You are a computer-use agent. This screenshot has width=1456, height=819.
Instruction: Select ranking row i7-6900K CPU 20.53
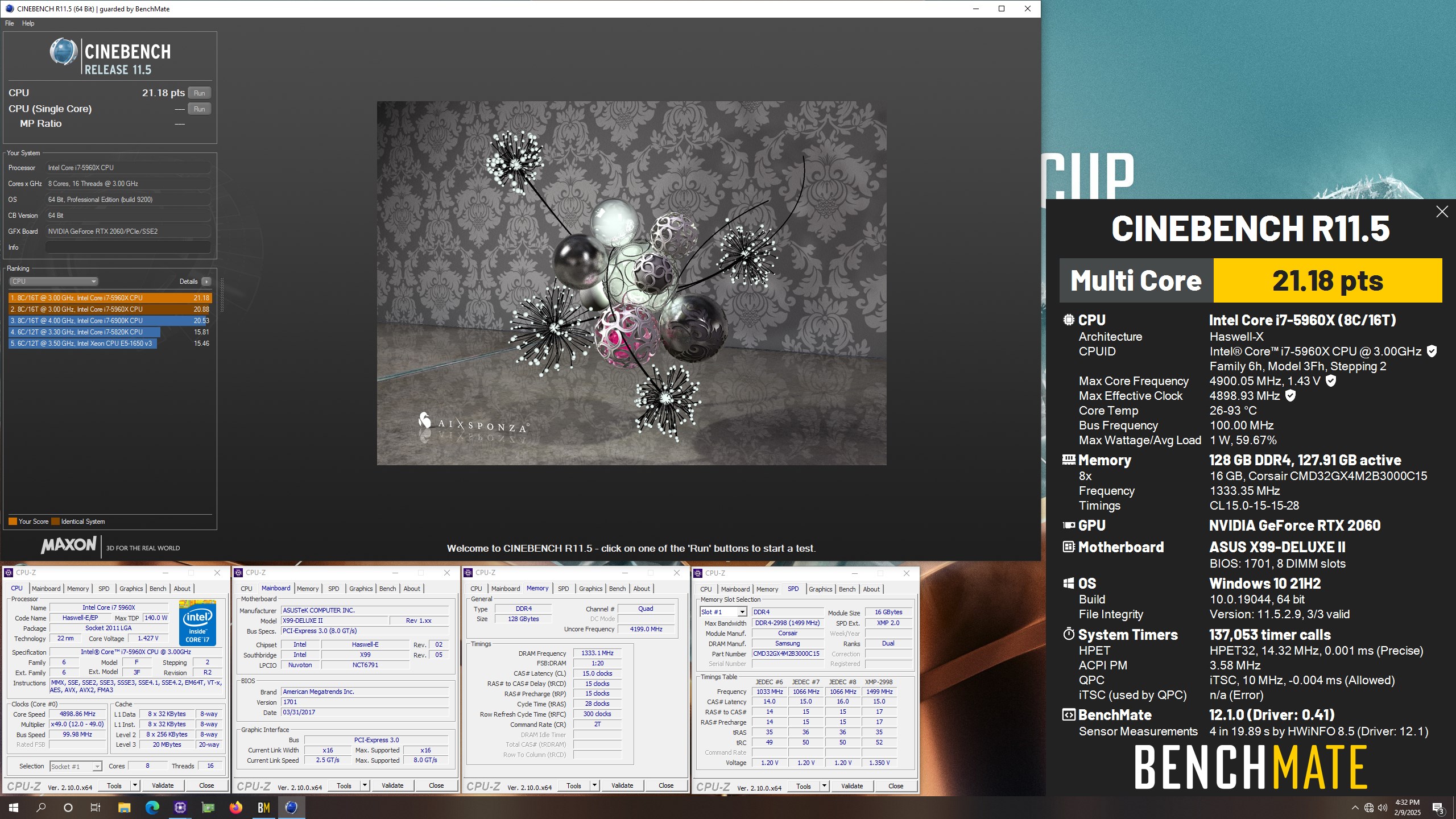(109, 321)
